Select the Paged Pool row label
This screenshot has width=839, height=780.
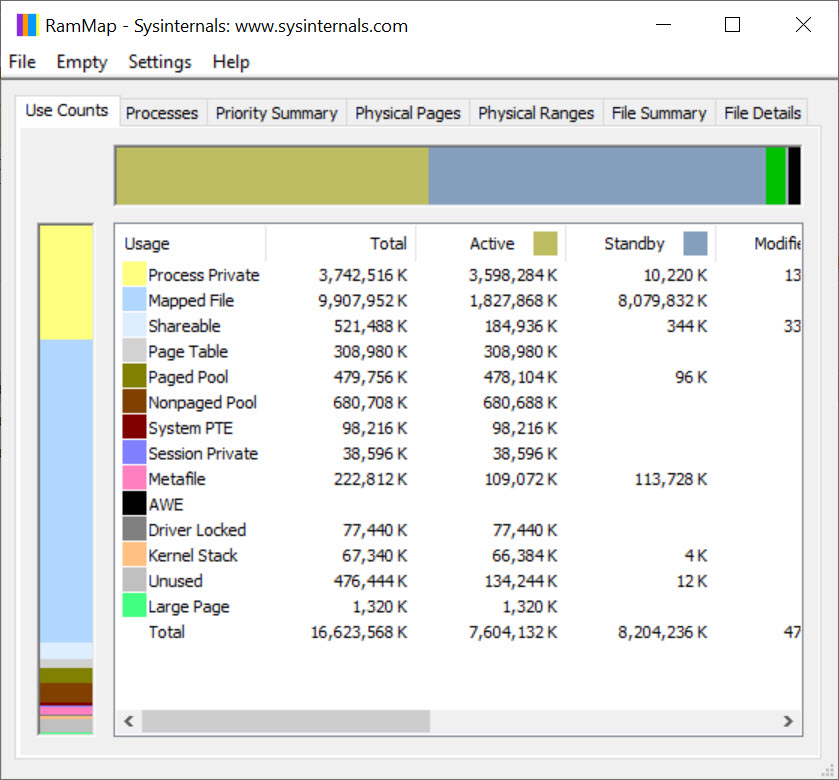pos(188,377)
